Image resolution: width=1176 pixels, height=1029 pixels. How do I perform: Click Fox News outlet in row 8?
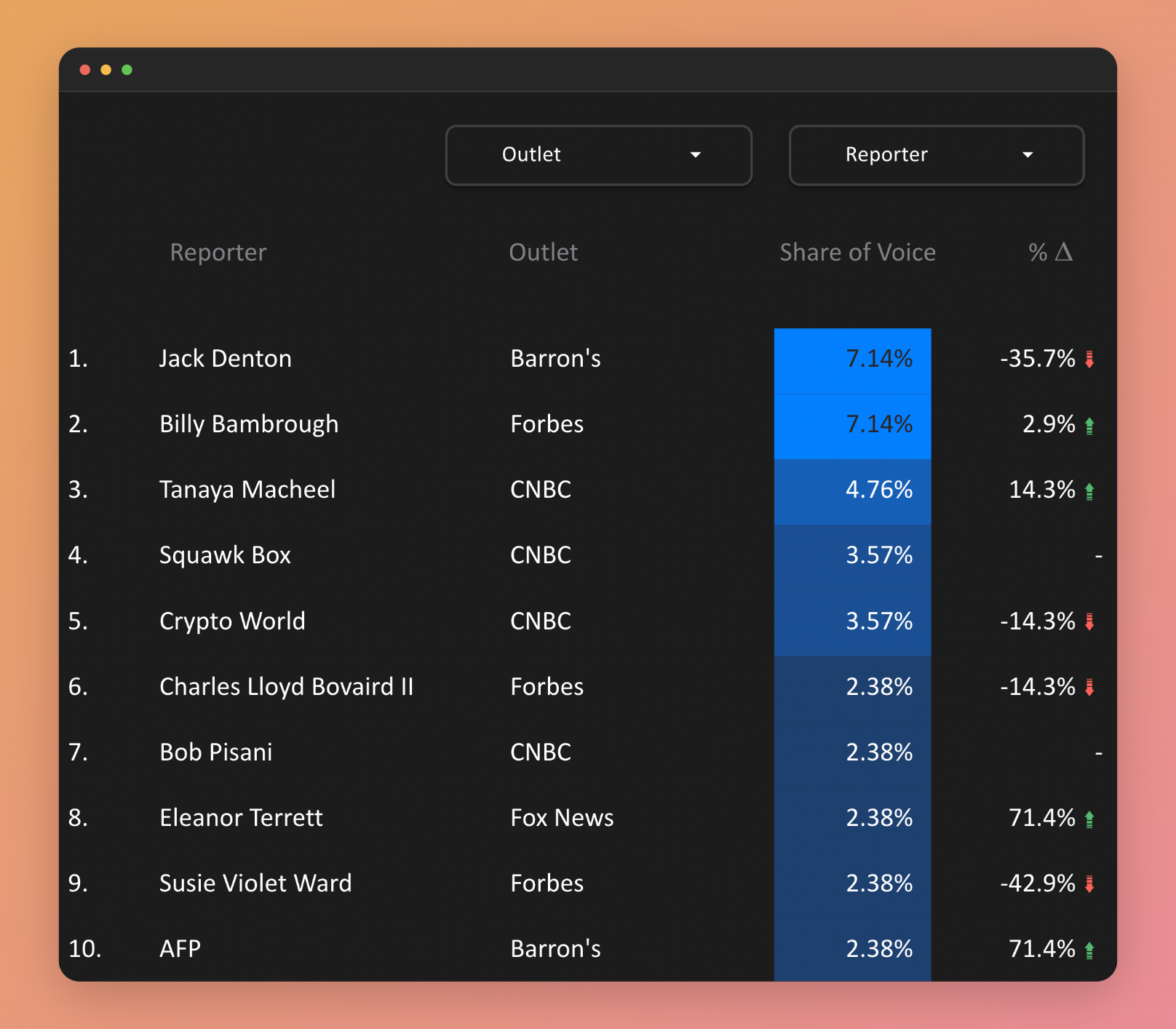tap(562, 818)
